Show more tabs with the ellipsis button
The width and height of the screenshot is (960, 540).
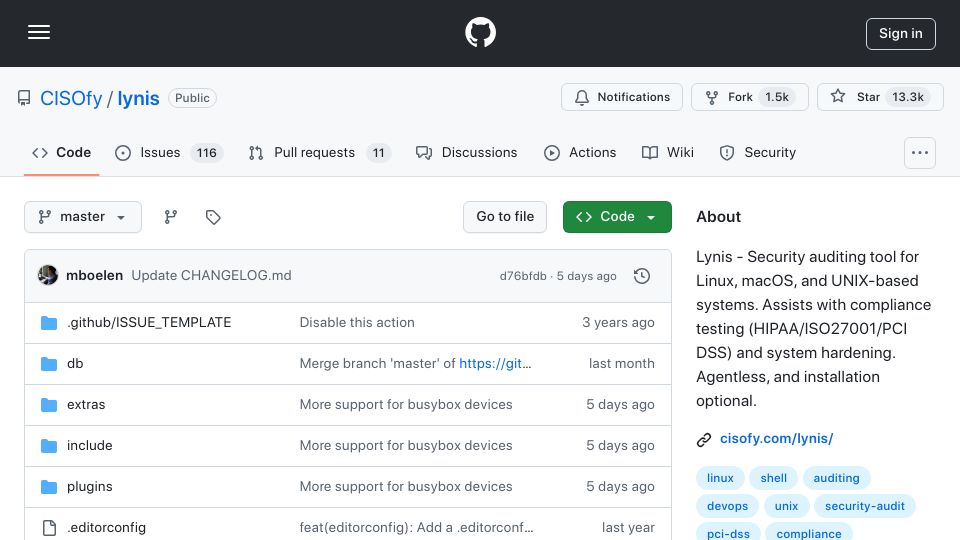coord(920,153)
